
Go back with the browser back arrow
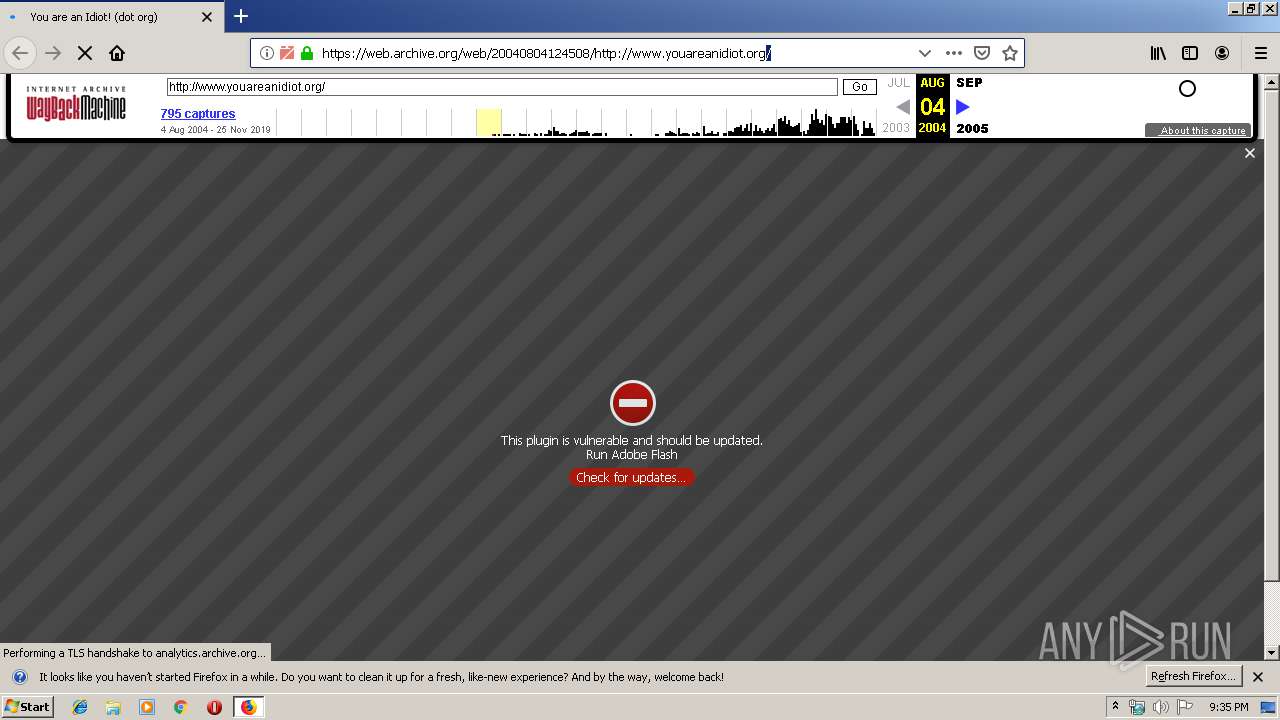[20, 53]
